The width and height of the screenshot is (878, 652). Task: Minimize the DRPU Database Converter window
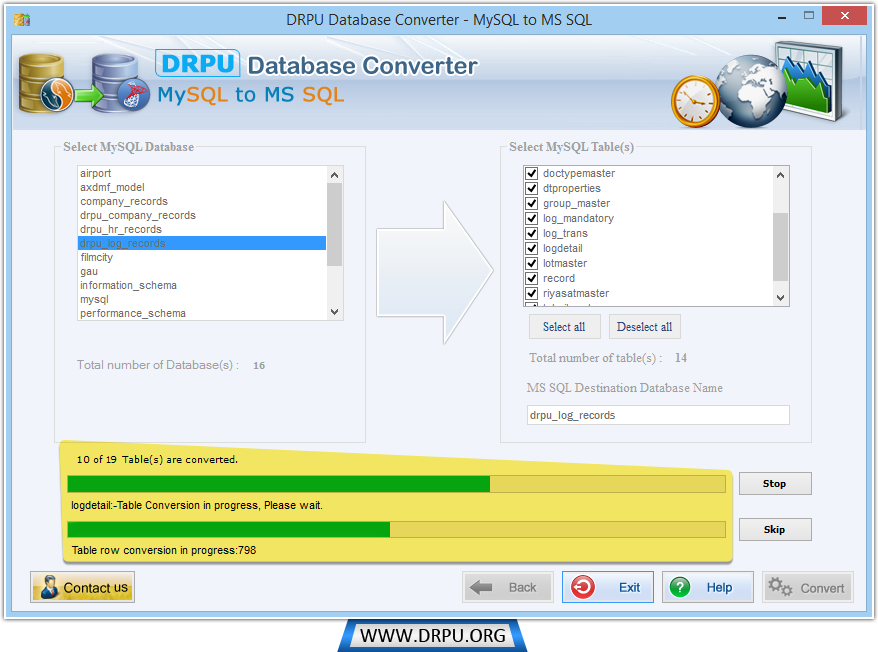pyautogui.click(x=782, y=17)
